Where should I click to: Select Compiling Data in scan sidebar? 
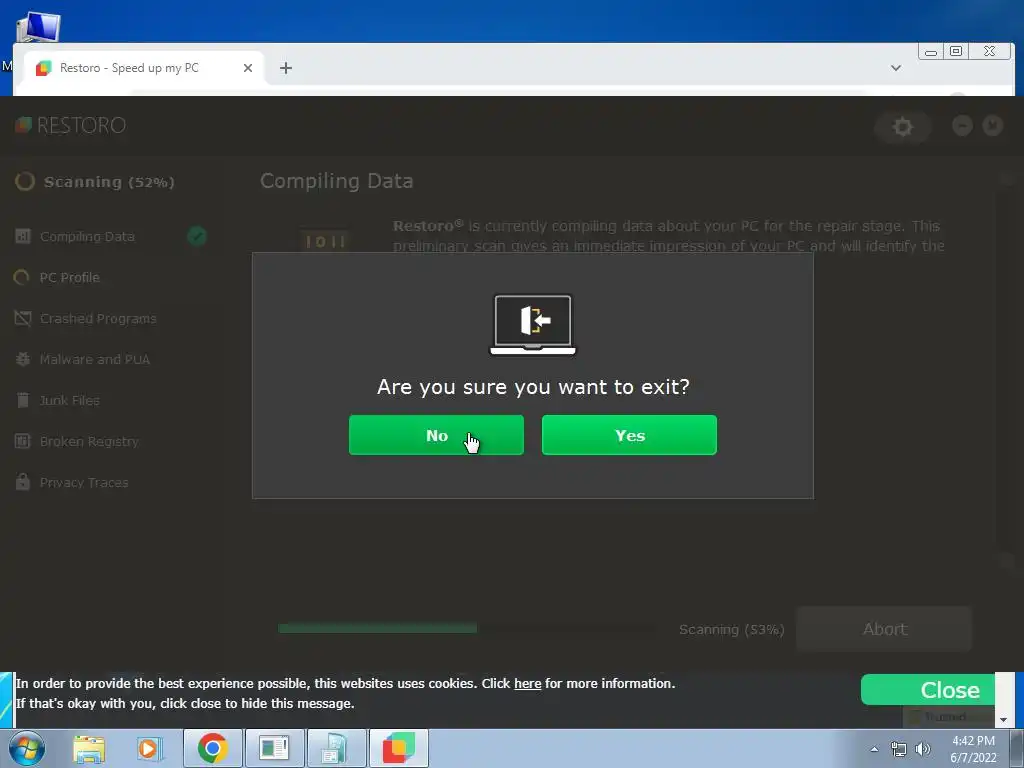(88, 236)
